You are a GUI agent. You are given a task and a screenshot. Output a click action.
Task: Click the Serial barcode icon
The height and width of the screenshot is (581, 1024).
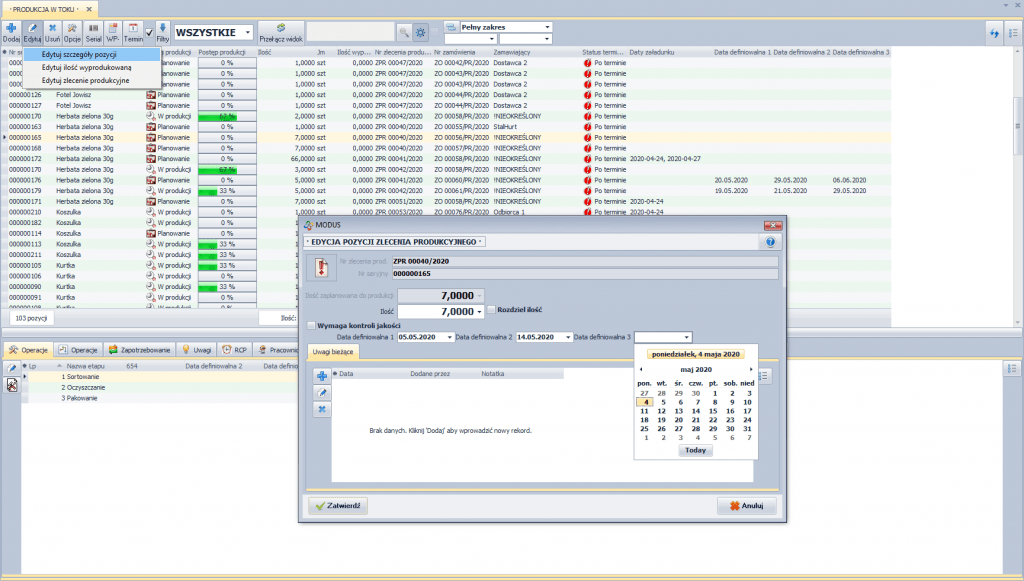[x=93, y=32]
